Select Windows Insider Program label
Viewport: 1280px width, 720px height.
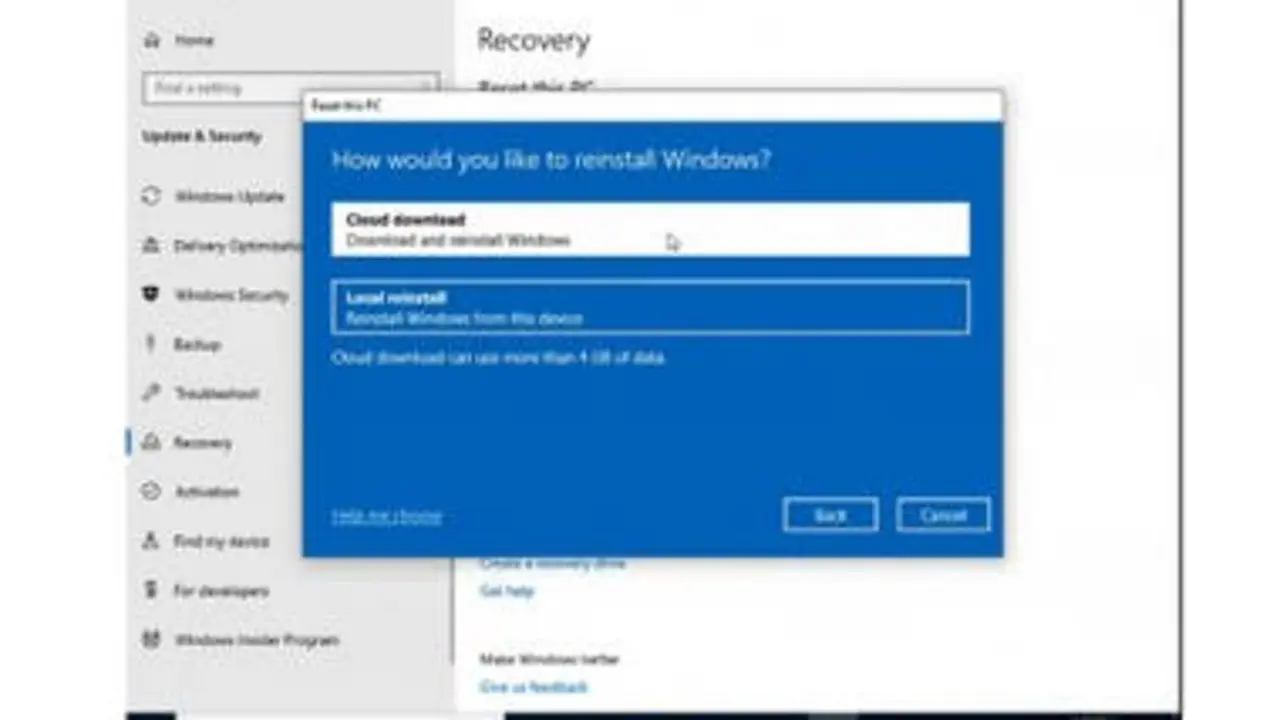pyautogui.click(x=257, y=639)
